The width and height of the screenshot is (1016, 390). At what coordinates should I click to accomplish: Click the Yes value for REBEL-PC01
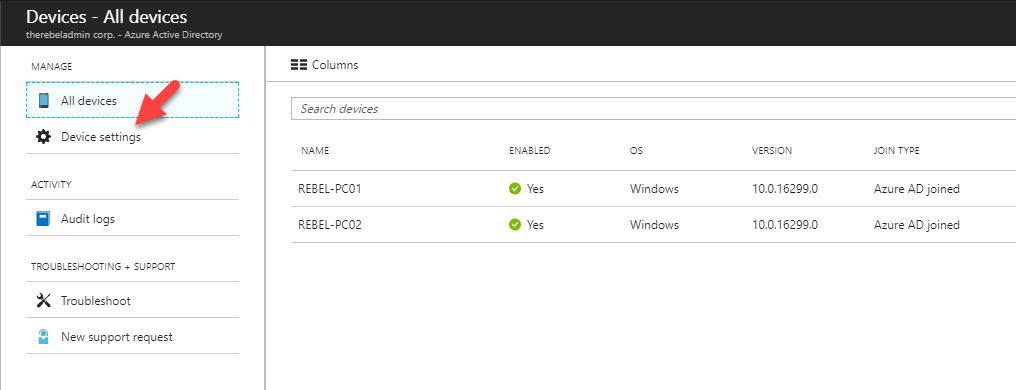click(535, 189)
